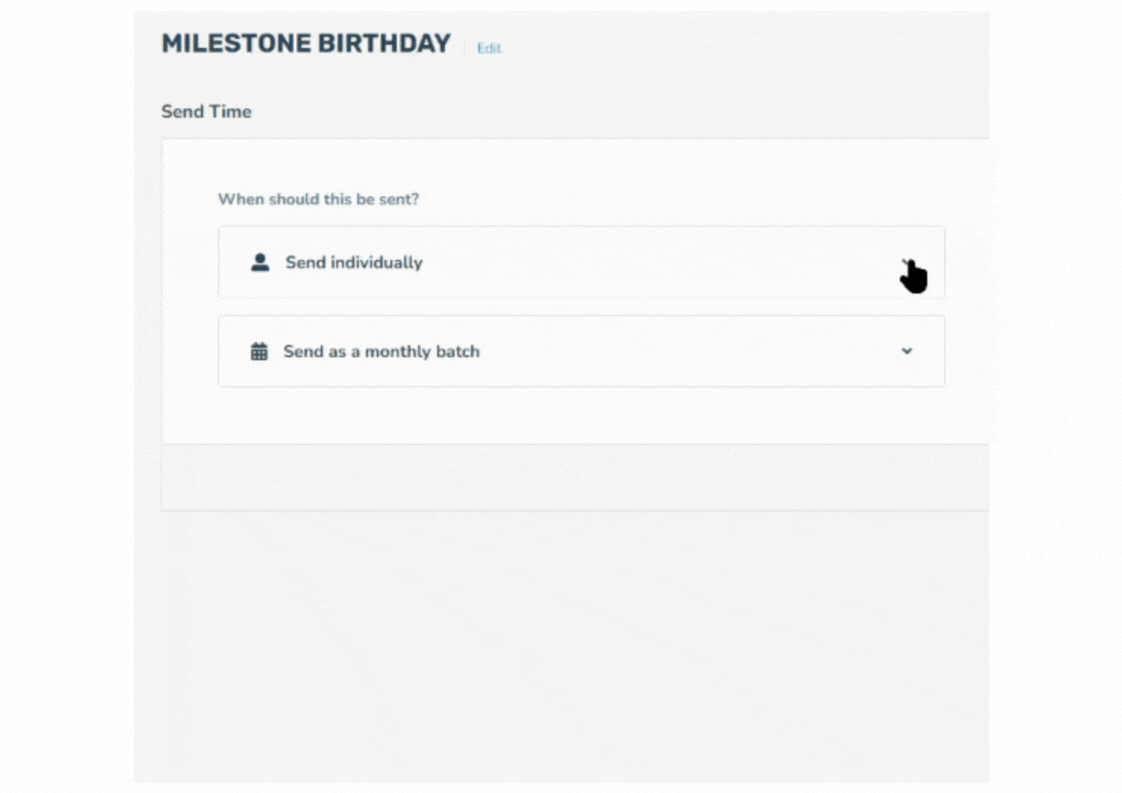The image size is (1122, 793).
Task: Click the word 'MILESTONE' in the page title
Action: coord(235,44)
